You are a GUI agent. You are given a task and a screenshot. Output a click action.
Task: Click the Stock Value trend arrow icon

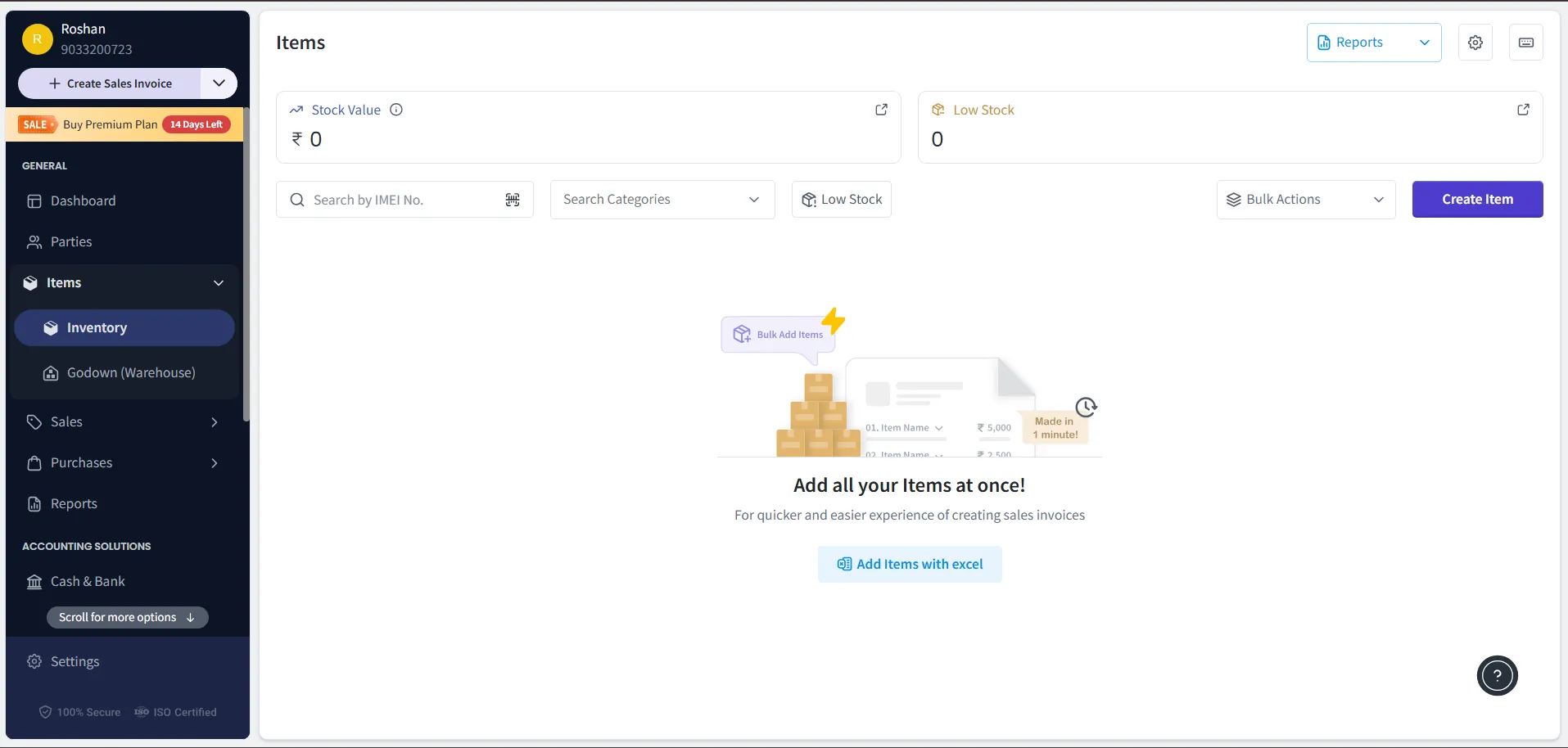[296, 110]
